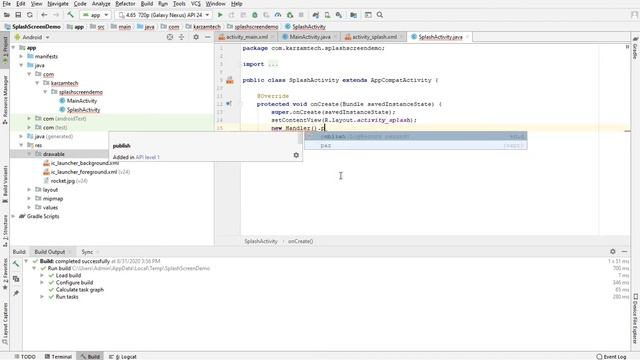Expand the manifests folder
The height and width of the screenshot is (360, 640).
coord(21,56)
